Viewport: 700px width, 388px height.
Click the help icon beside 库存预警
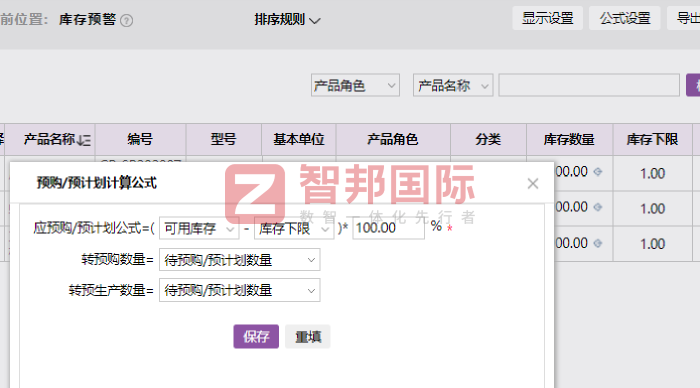127,21
